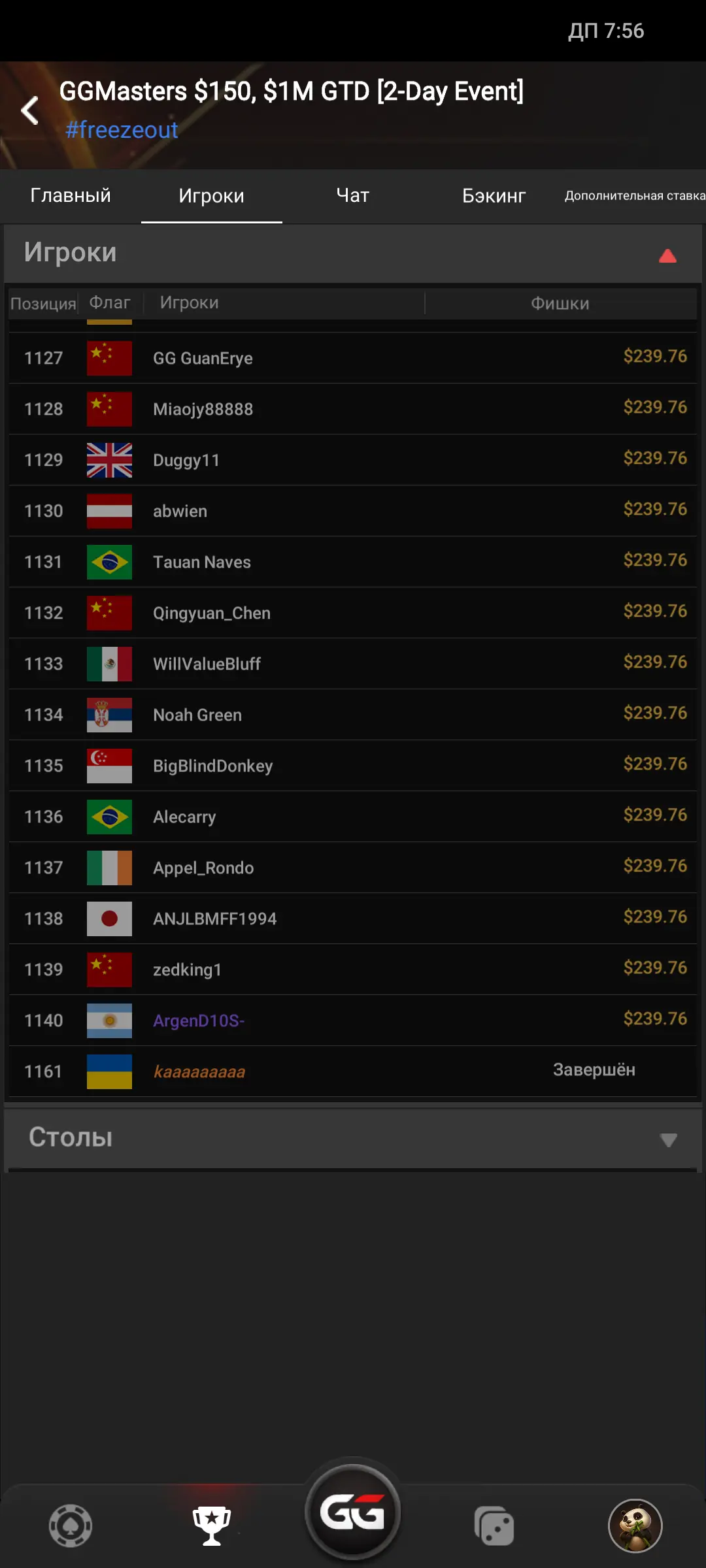Select player ArgenD10S- in the list

(353, 1021)
